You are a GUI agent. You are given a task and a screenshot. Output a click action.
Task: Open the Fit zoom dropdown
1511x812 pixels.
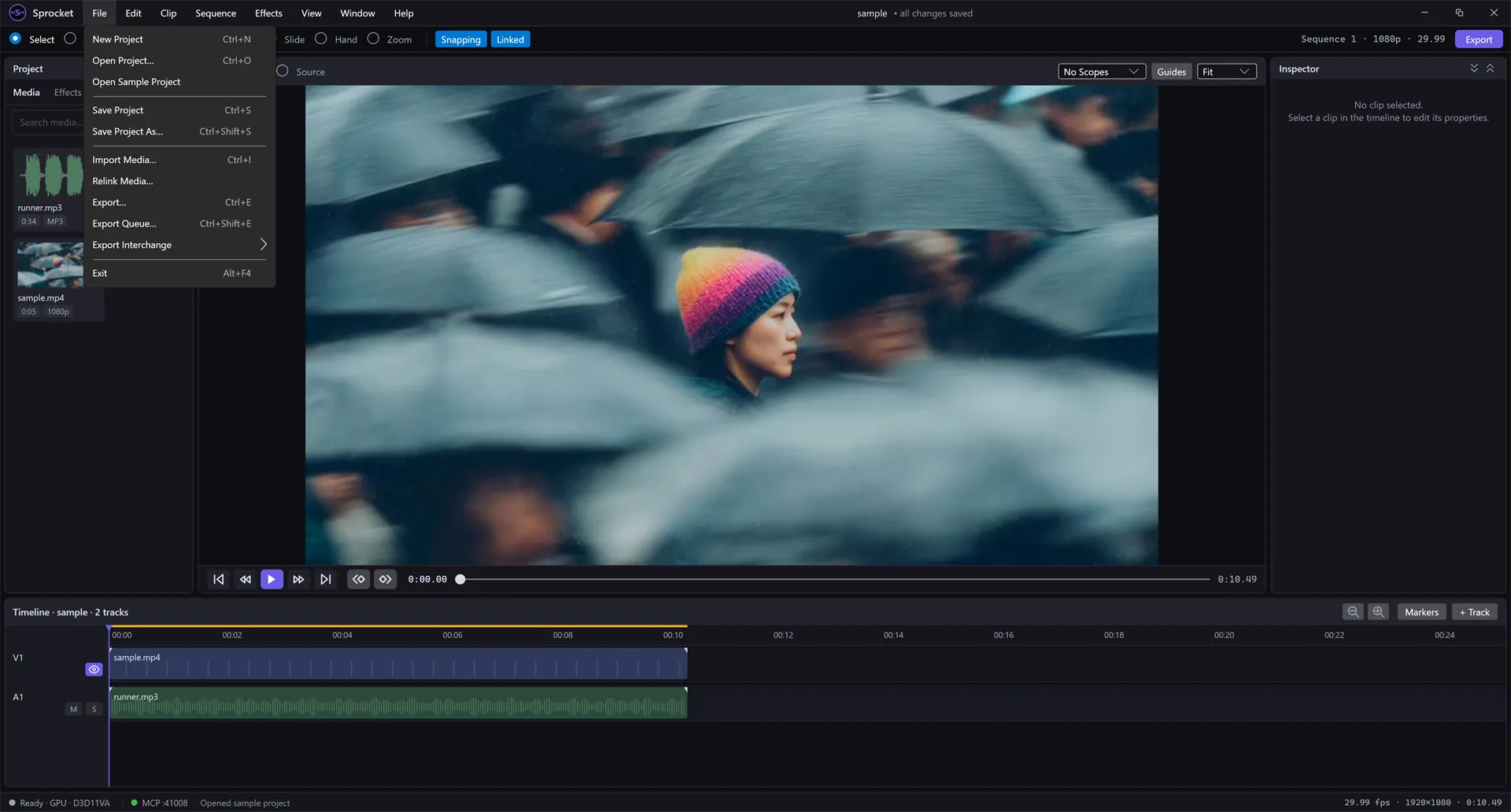click(x=1226, y=72)
